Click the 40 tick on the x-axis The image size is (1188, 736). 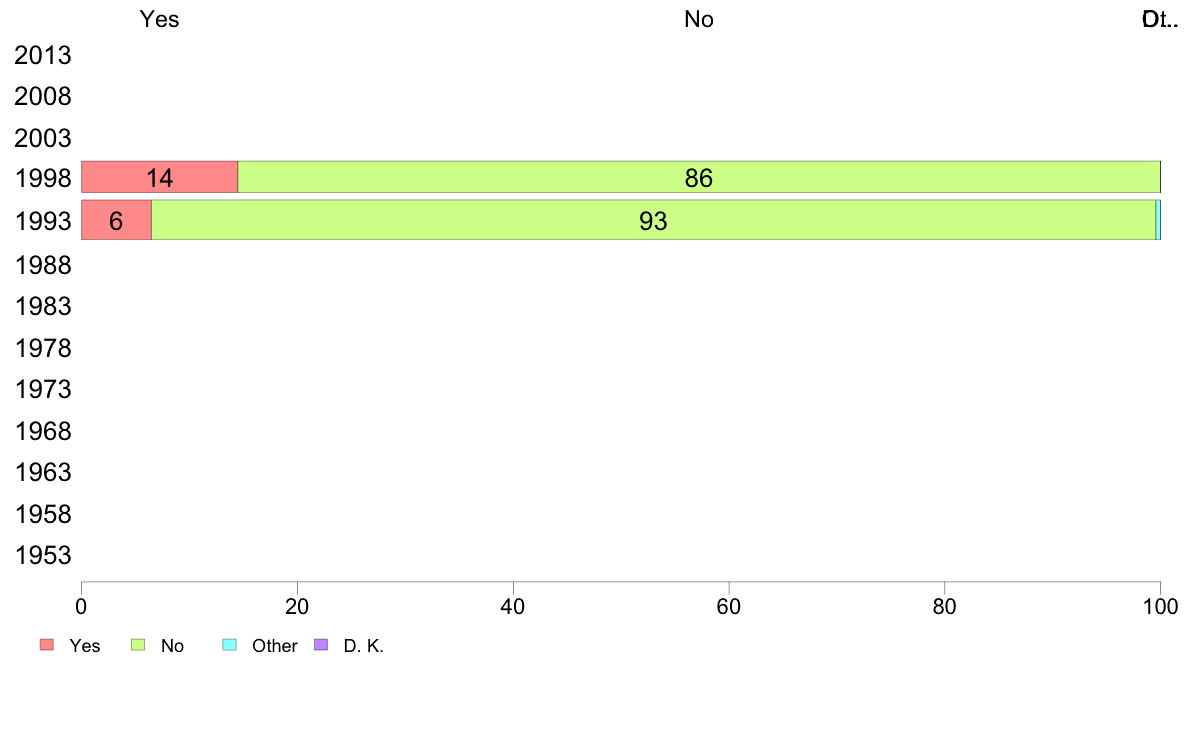point(513,606)
